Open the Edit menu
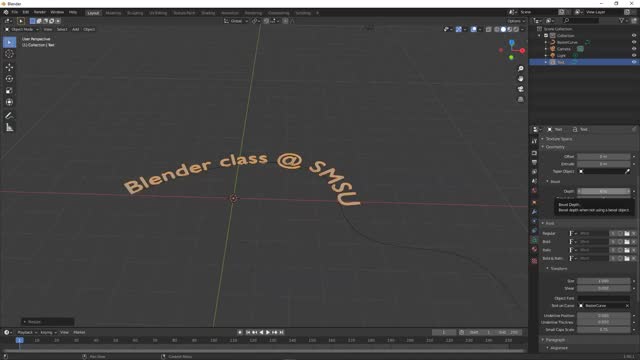 [x=25, y=12]
